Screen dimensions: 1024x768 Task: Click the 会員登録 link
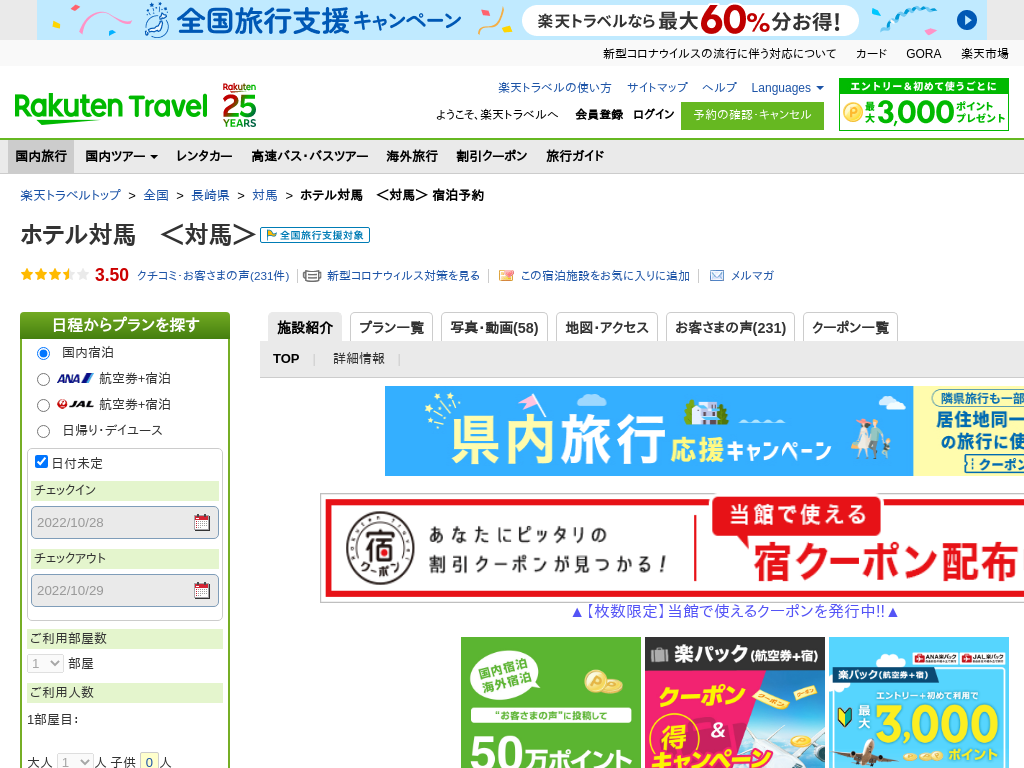pos(599,114)
